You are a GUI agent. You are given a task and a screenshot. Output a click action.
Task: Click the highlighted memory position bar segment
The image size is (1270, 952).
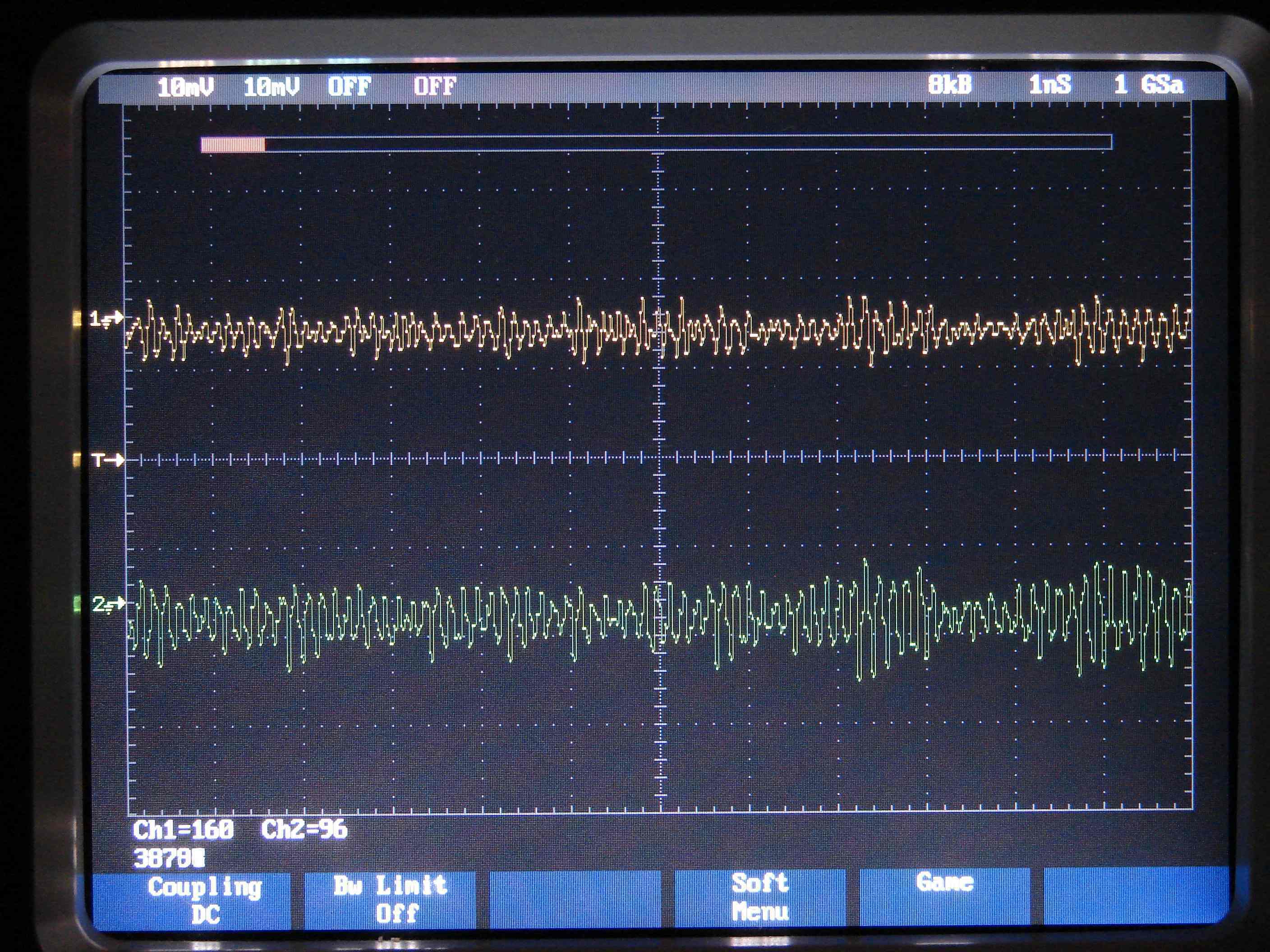[233, 145]
